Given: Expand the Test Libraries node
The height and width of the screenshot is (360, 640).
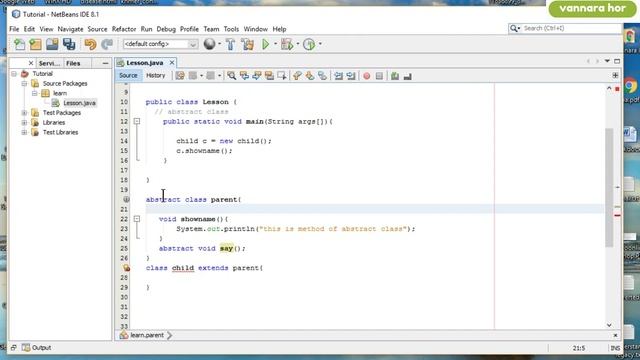Looking at the screenshot, I should point(24,132).
